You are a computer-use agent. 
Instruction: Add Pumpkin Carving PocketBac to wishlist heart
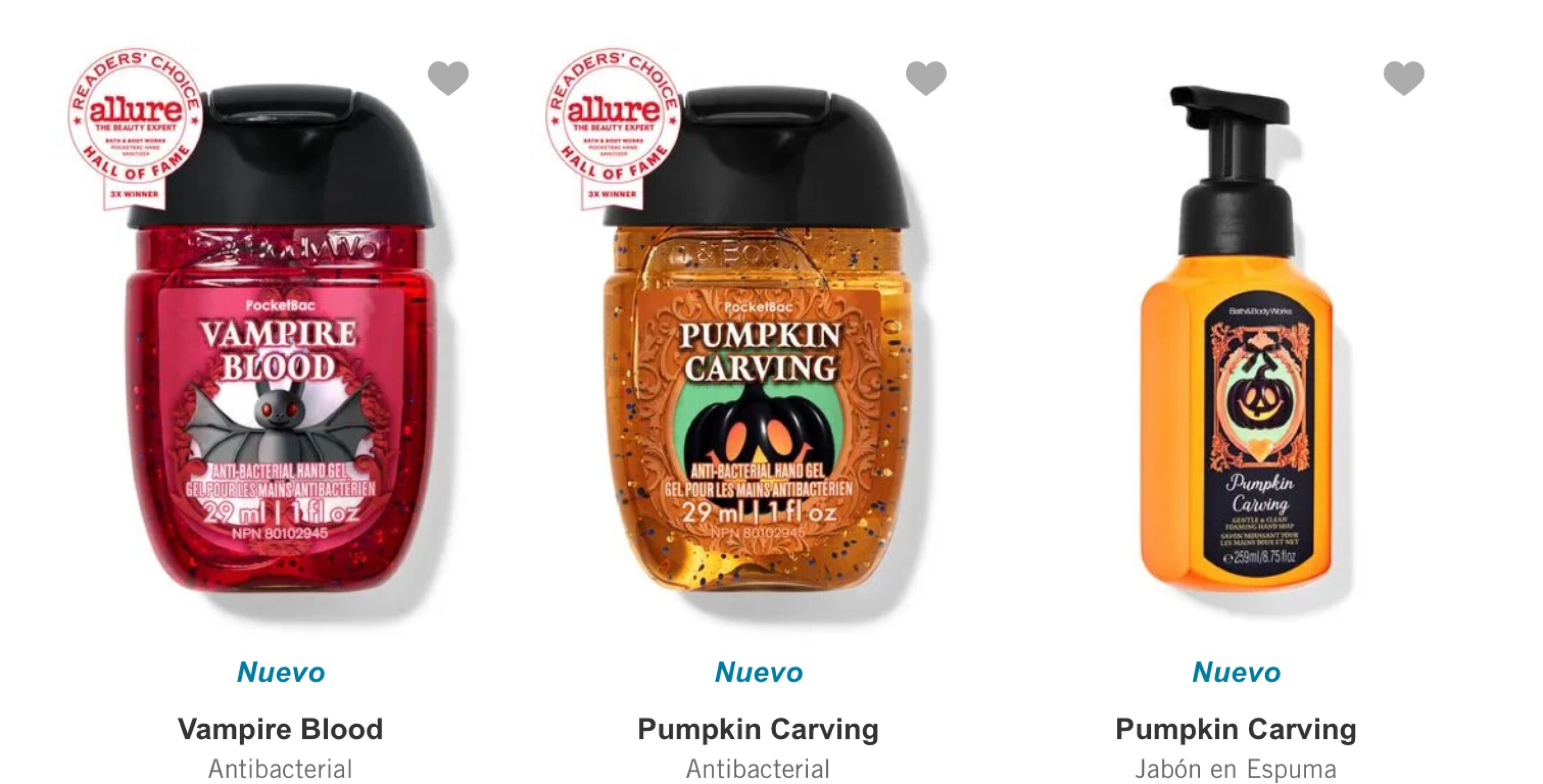tap(926, 78)
